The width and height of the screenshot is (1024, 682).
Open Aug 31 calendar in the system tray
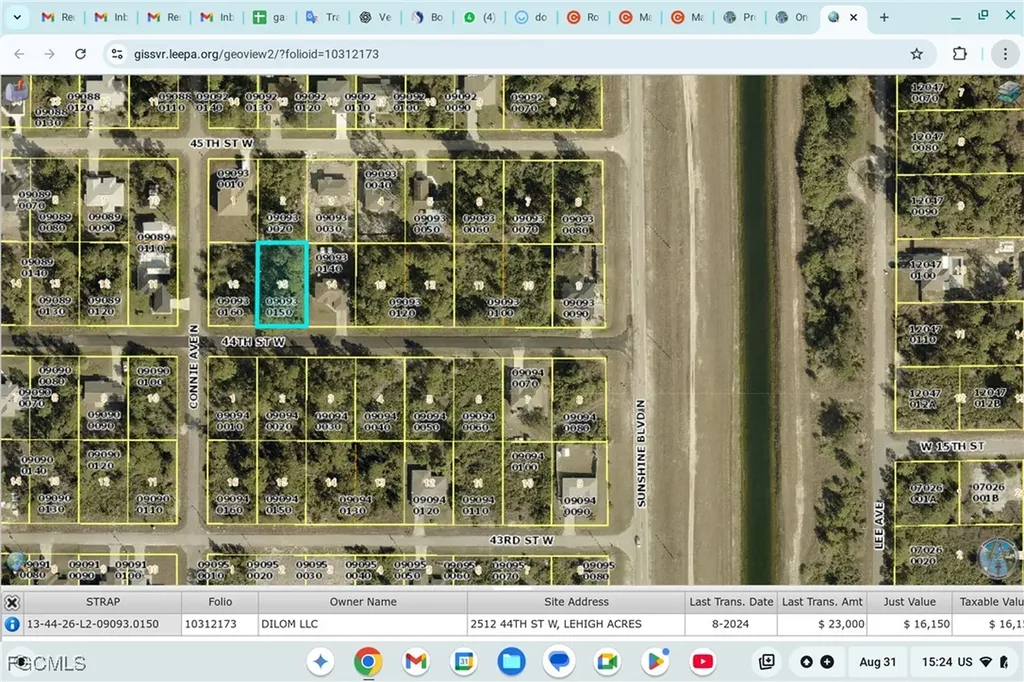pyautogui.click(x=877, y=661)
